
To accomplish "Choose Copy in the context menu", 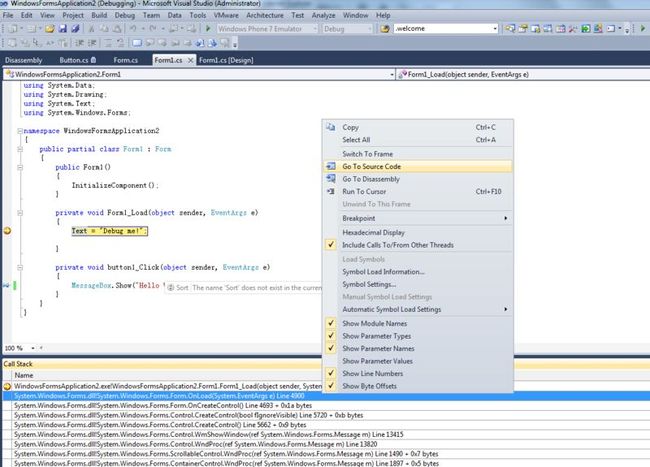I will [417, 127].
